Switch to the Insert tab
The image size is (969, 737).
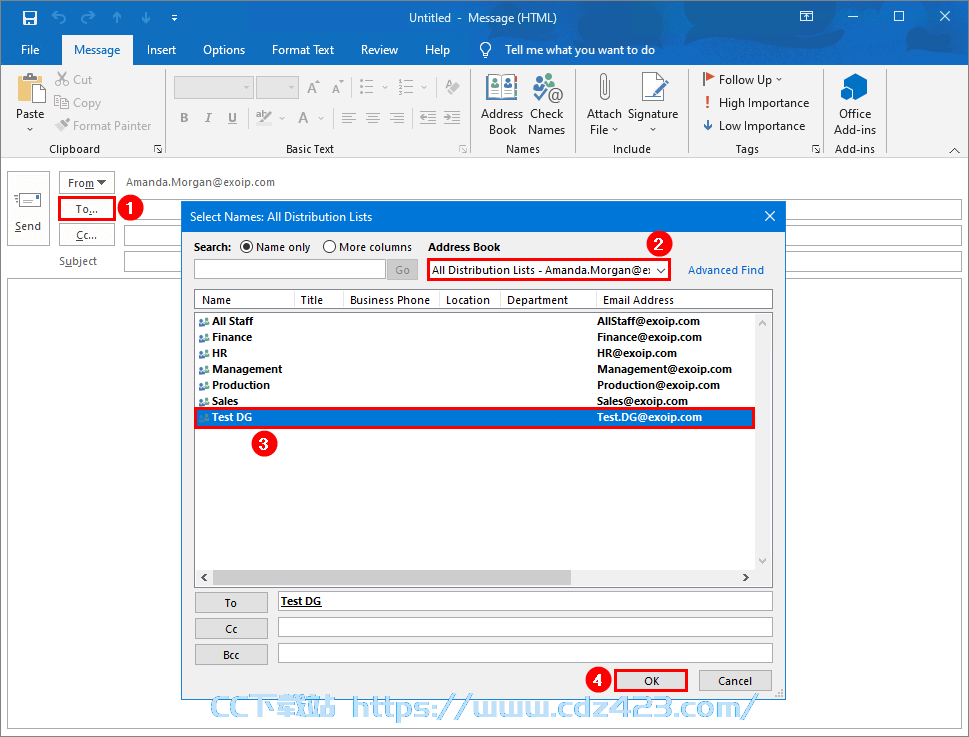pos(161,50)
